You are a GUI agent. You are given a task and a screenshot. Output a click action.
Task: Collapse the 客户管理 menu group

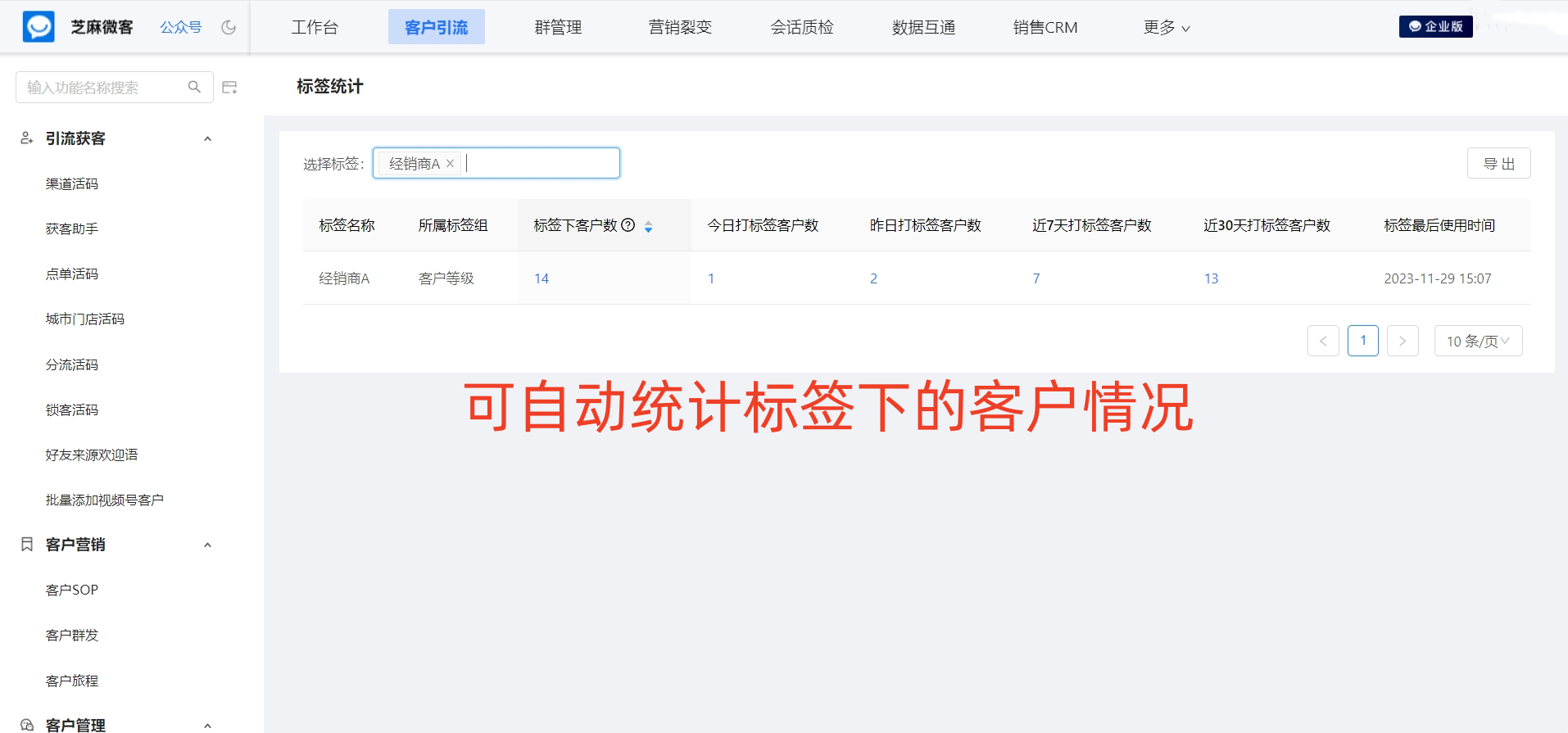pos(207,726)
